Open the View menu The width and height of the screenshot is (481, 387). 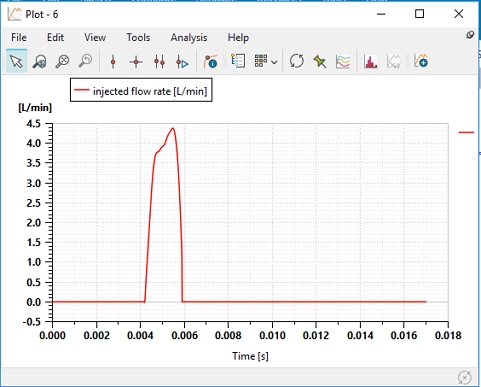[x=95, y=37]
